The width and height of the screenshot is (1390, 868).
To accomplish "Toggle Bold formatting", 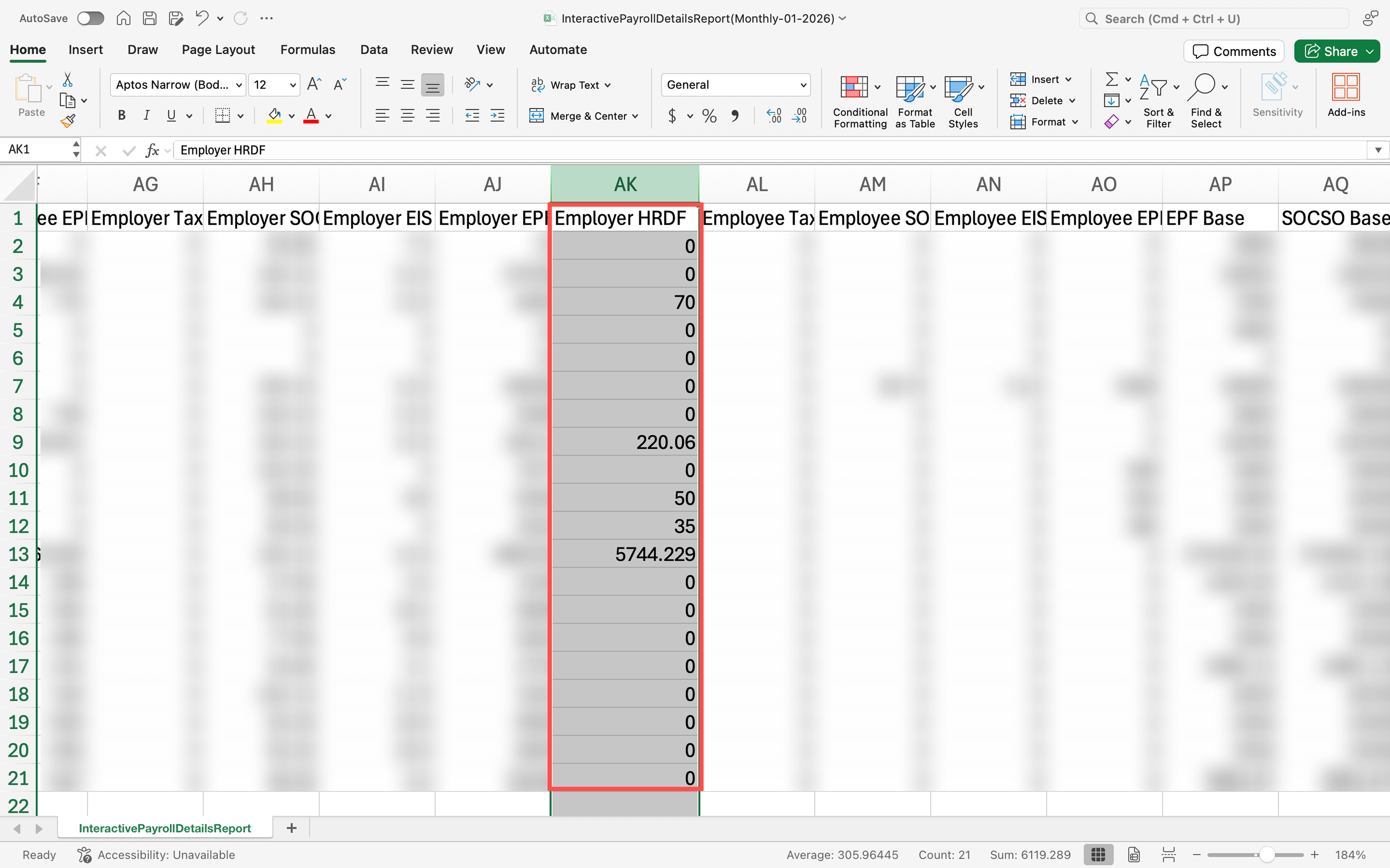I will pos(122,116).
